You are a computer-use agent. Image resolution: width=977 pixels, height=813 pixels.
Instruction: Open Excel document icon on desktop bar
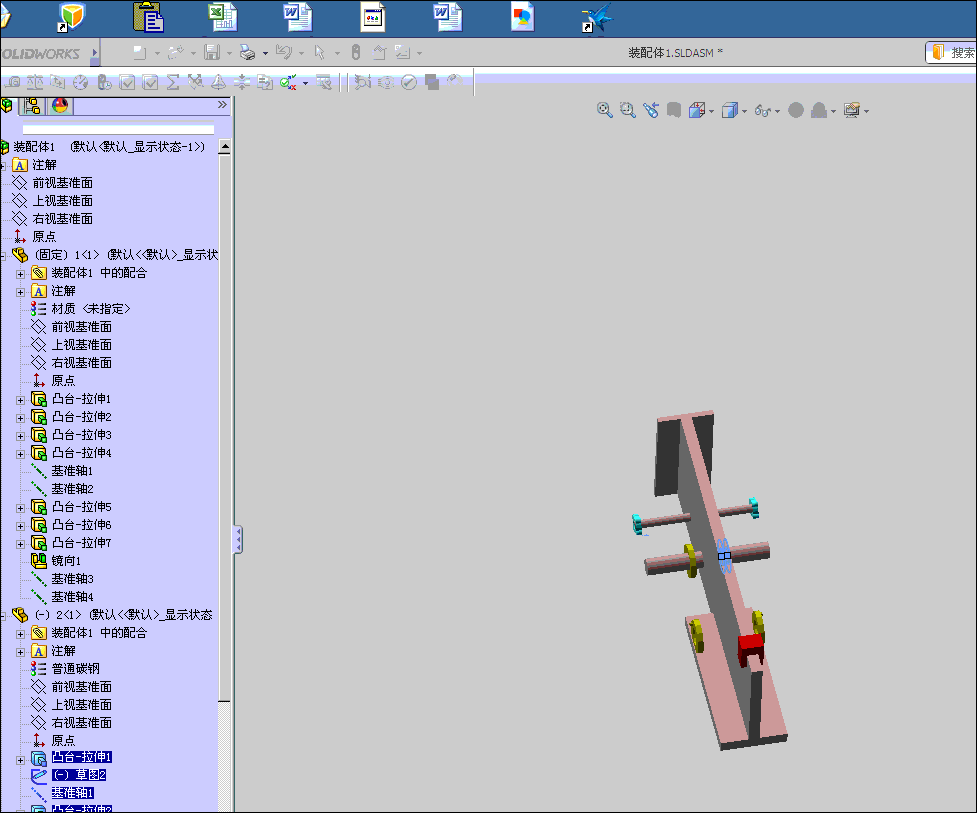click(222, 17)
